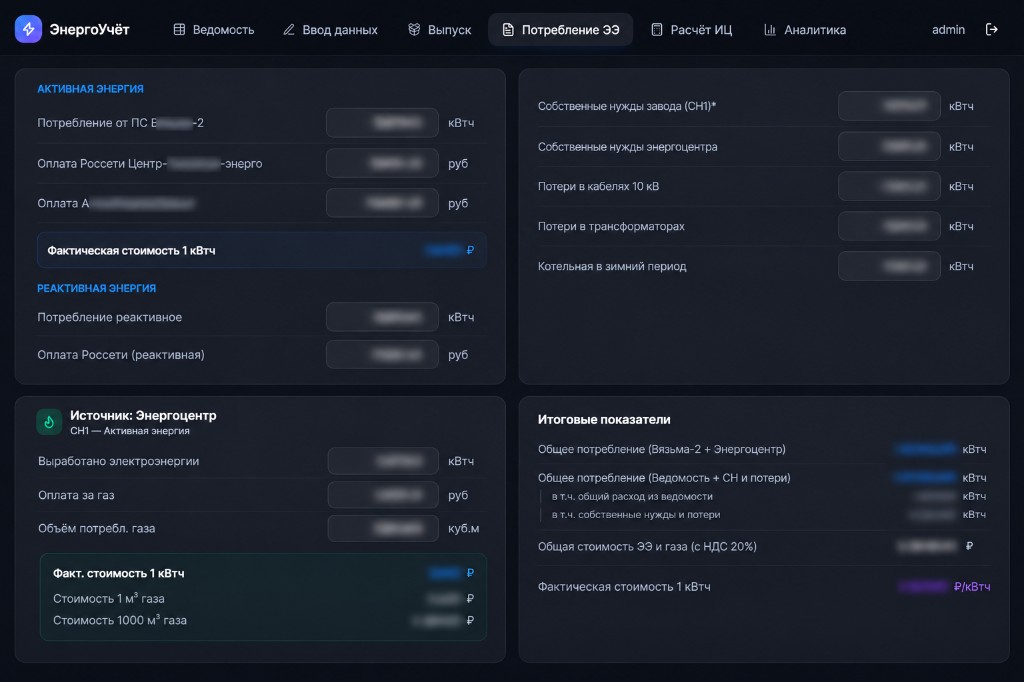Click the ЭнергоУчёт brand name
The image size is (1024, 682).
89,29
